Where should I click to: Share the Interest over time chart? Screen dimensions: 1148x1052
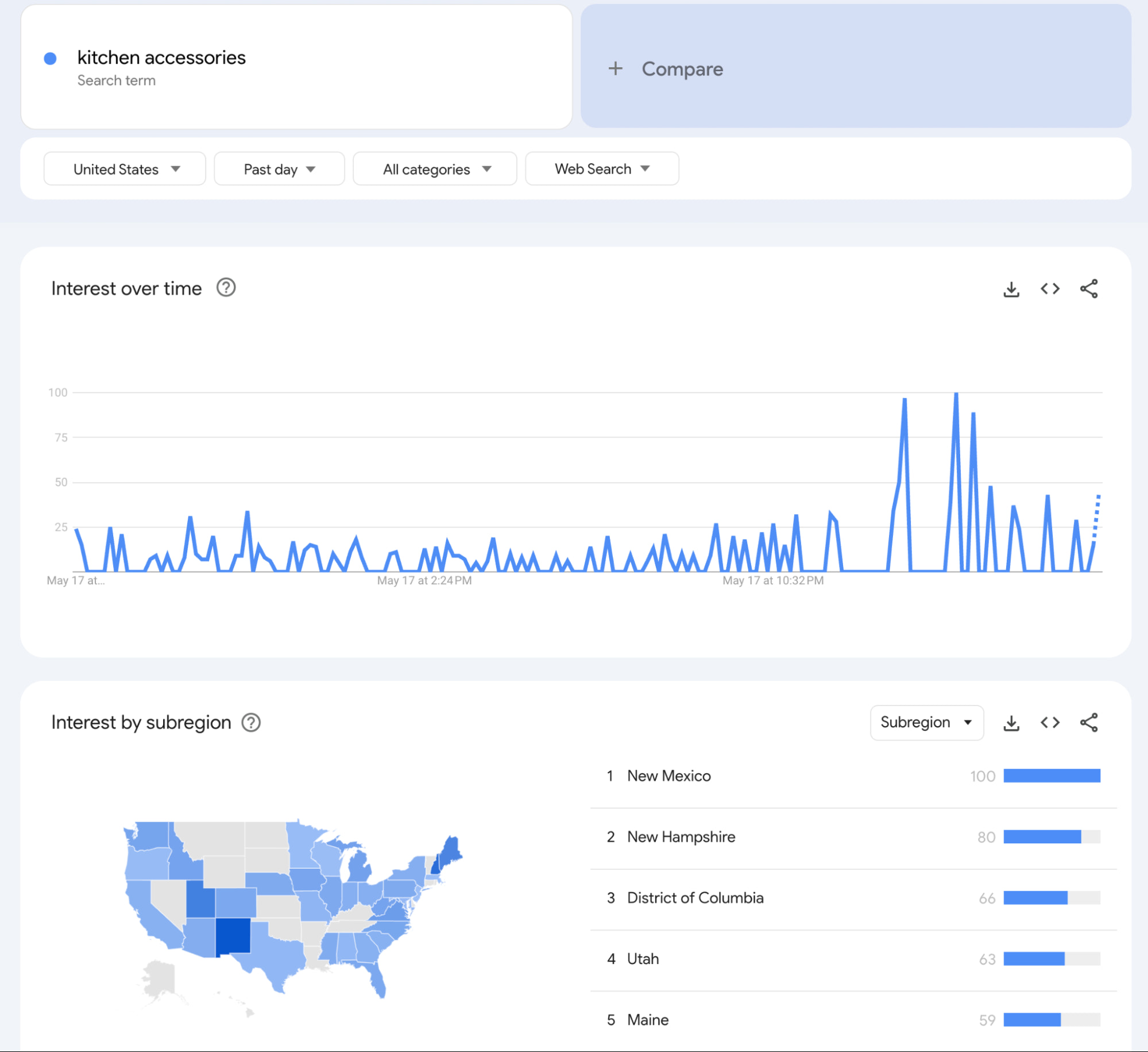[1088, 289]
